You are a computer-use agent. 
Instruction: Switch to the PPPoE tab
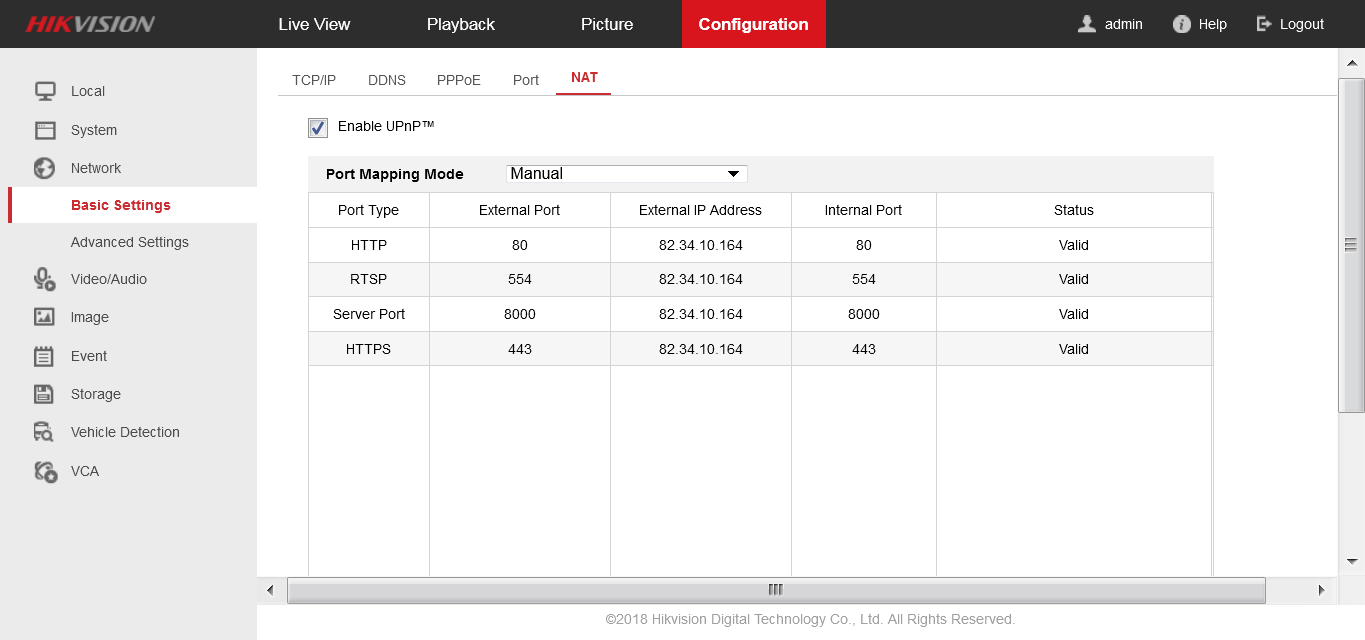click(458, 79)
